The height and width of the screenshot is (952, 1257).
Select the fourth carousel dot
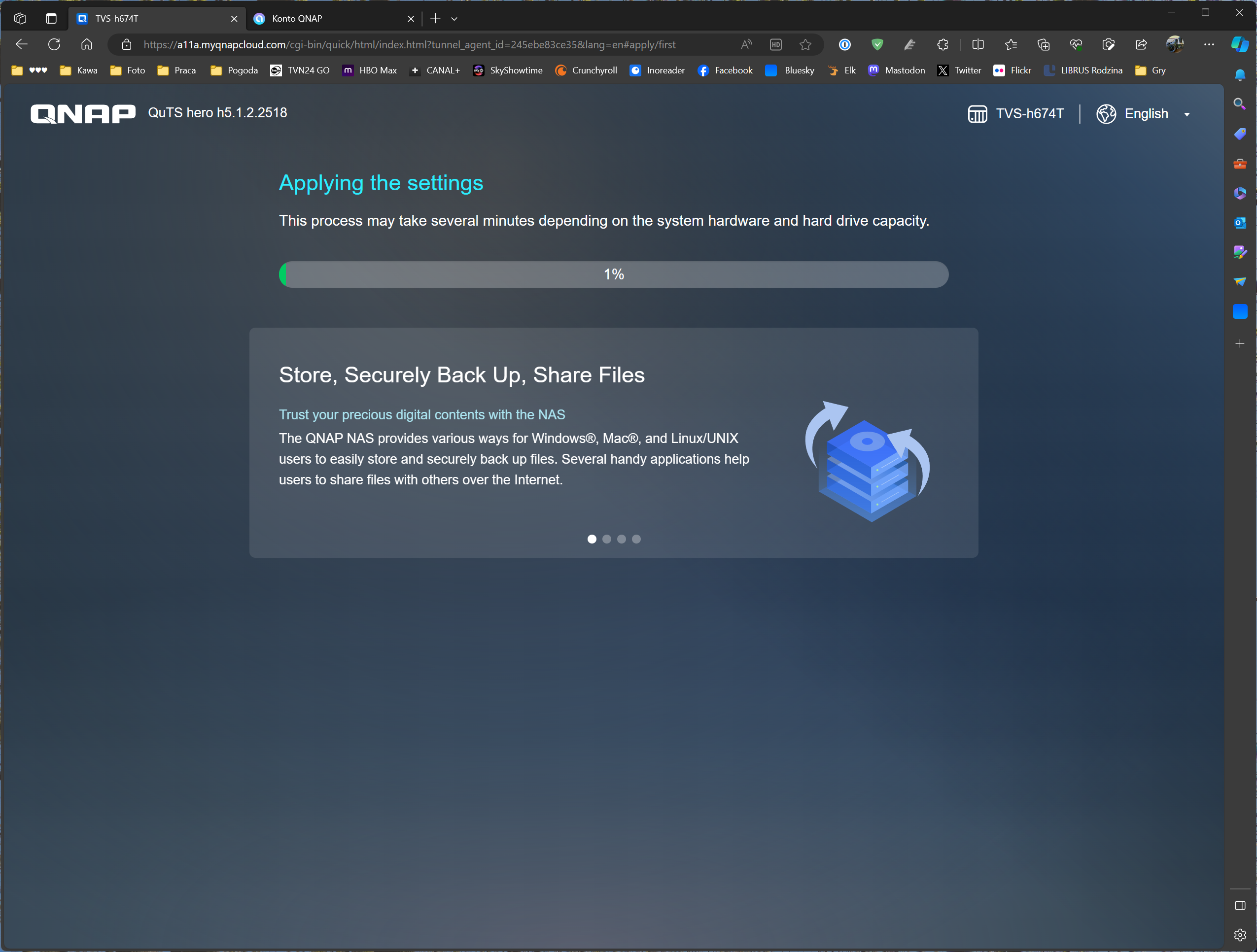pos(636,539)
